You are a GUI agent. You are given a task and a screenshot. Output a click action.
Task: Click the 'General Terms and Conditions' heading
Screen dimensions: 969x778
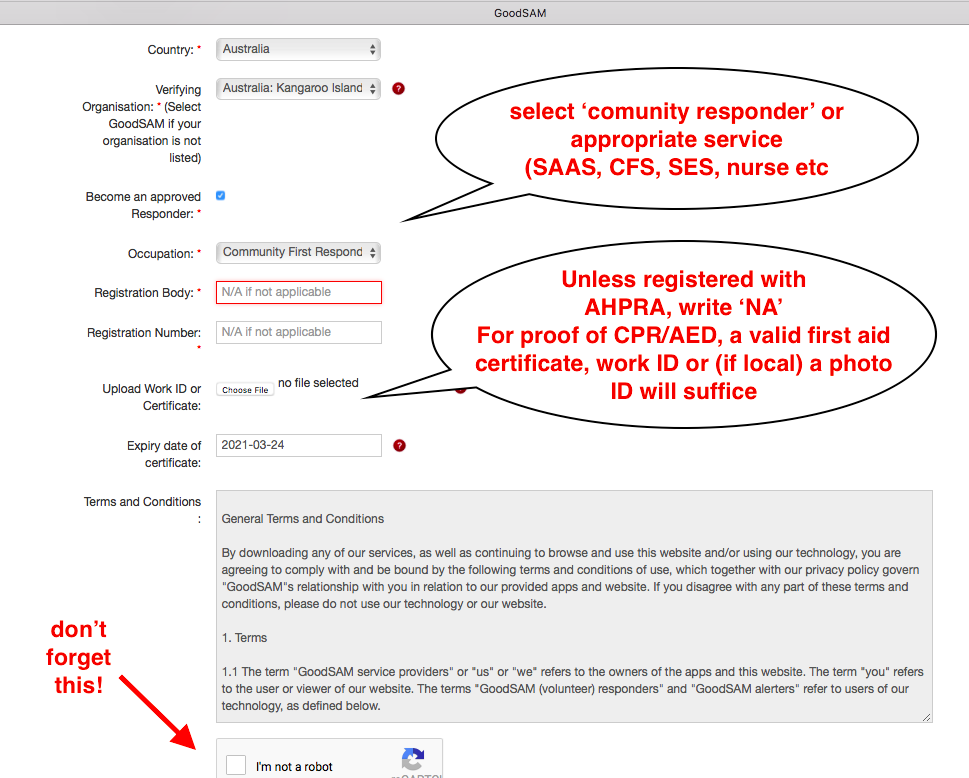(x=303, y=519)
